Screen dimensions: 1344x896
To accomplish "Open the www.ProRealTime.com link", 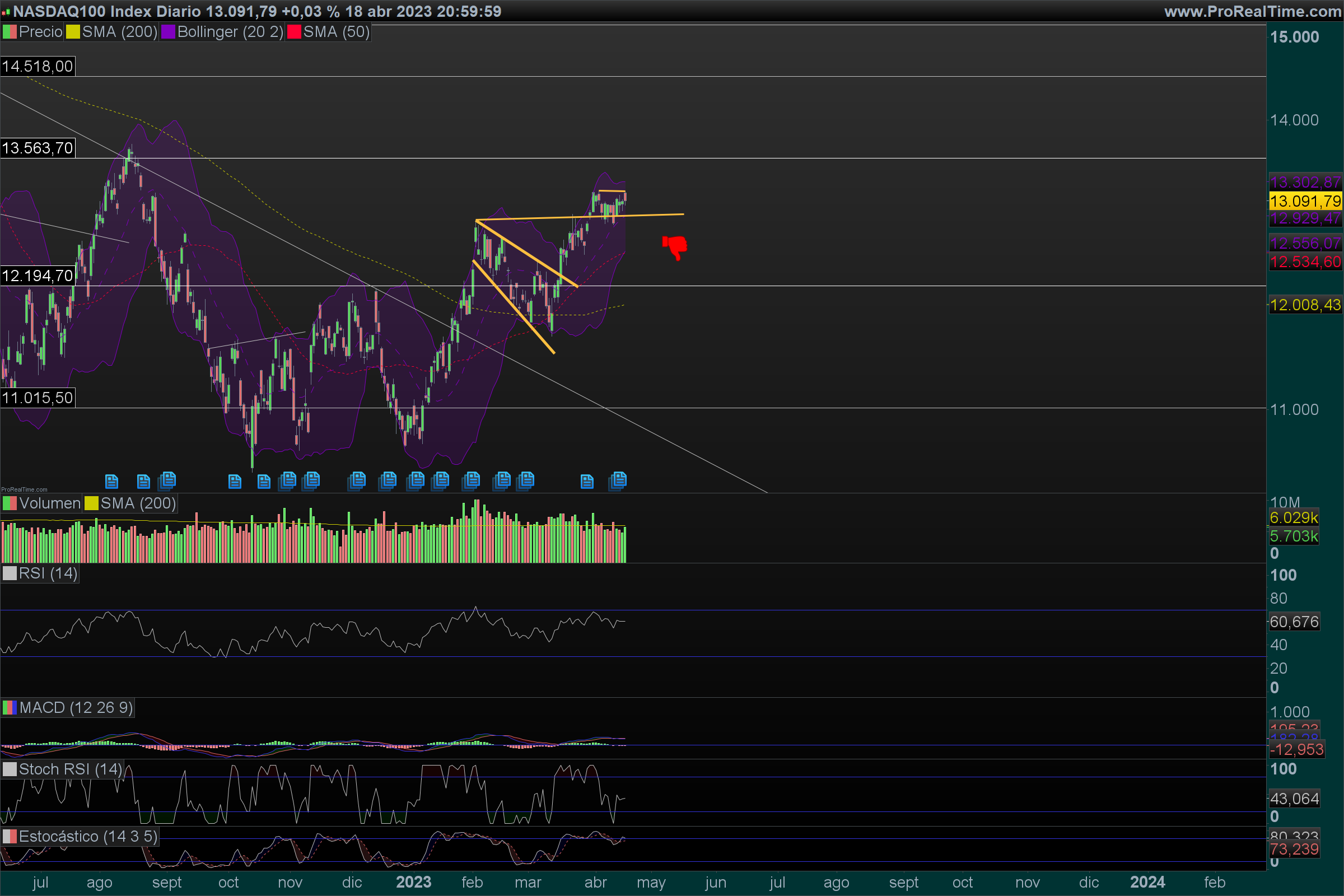I will (1253, 11).
